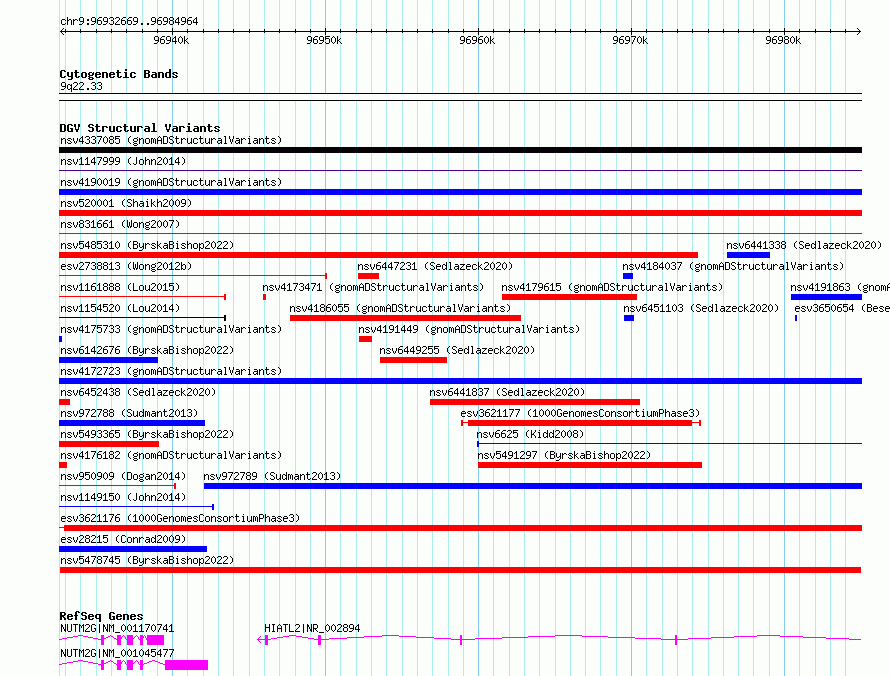Image resolution: width=890 pixels, height=676 pixels.
Task: Select nsv5493365 (ByrskaBishop2022) label
Action: pos(147,434)
